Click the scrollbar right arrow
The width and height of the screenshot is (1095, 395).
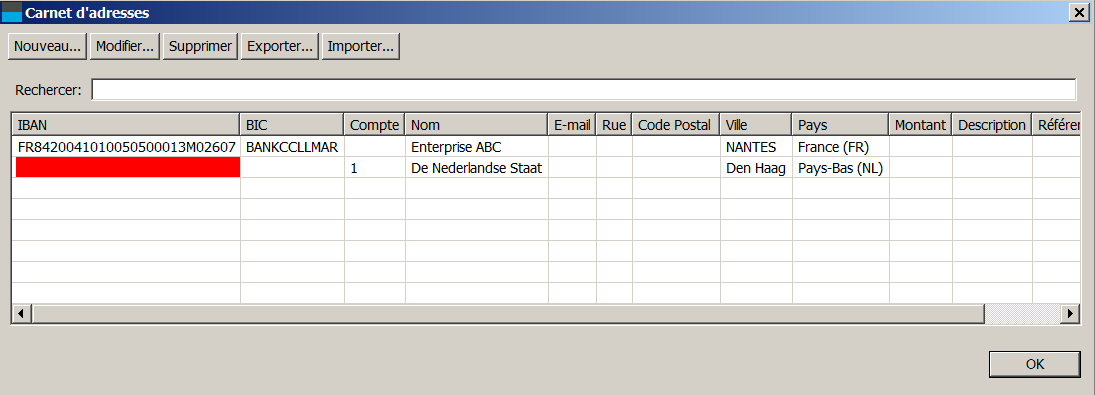[x=1070, y=314]
